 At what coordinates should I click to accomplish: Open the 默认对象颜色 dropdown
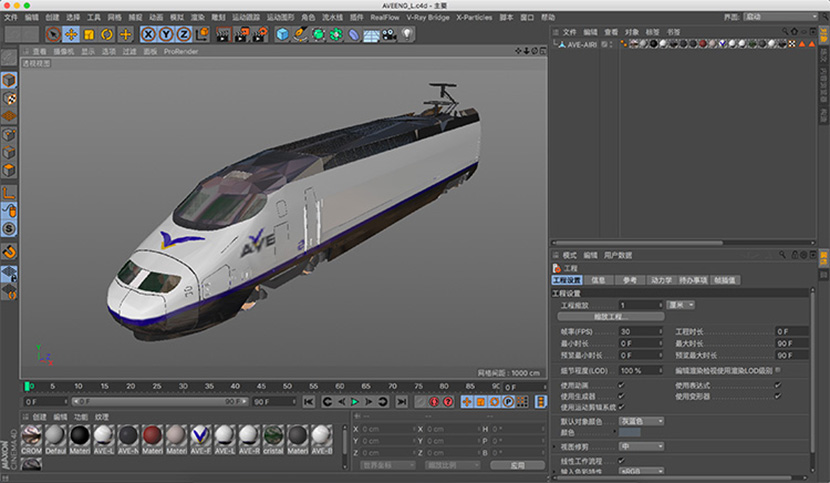[642, 421]
